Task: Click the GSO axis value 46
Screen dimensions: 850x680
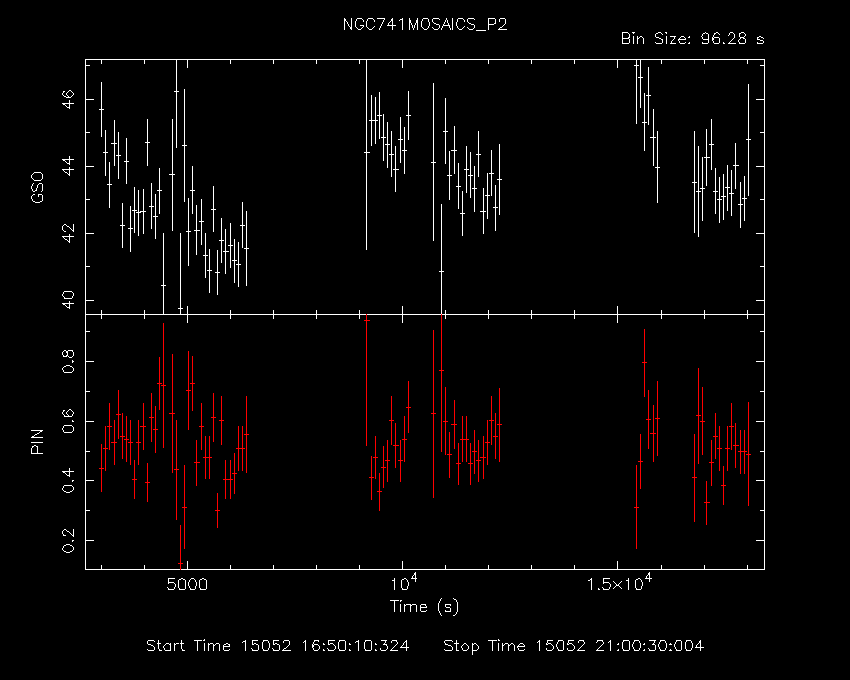Action: 68,100
